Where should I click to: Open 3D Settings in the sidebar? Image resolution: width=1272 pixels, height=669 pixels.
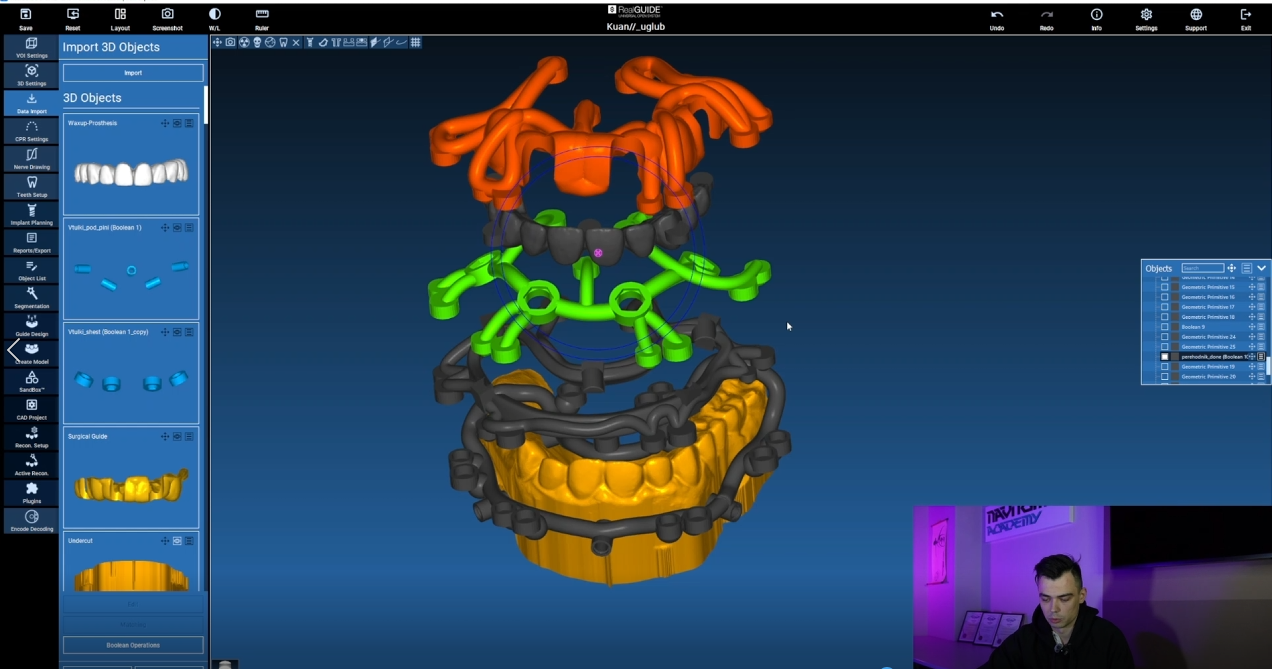coord(31,76)
